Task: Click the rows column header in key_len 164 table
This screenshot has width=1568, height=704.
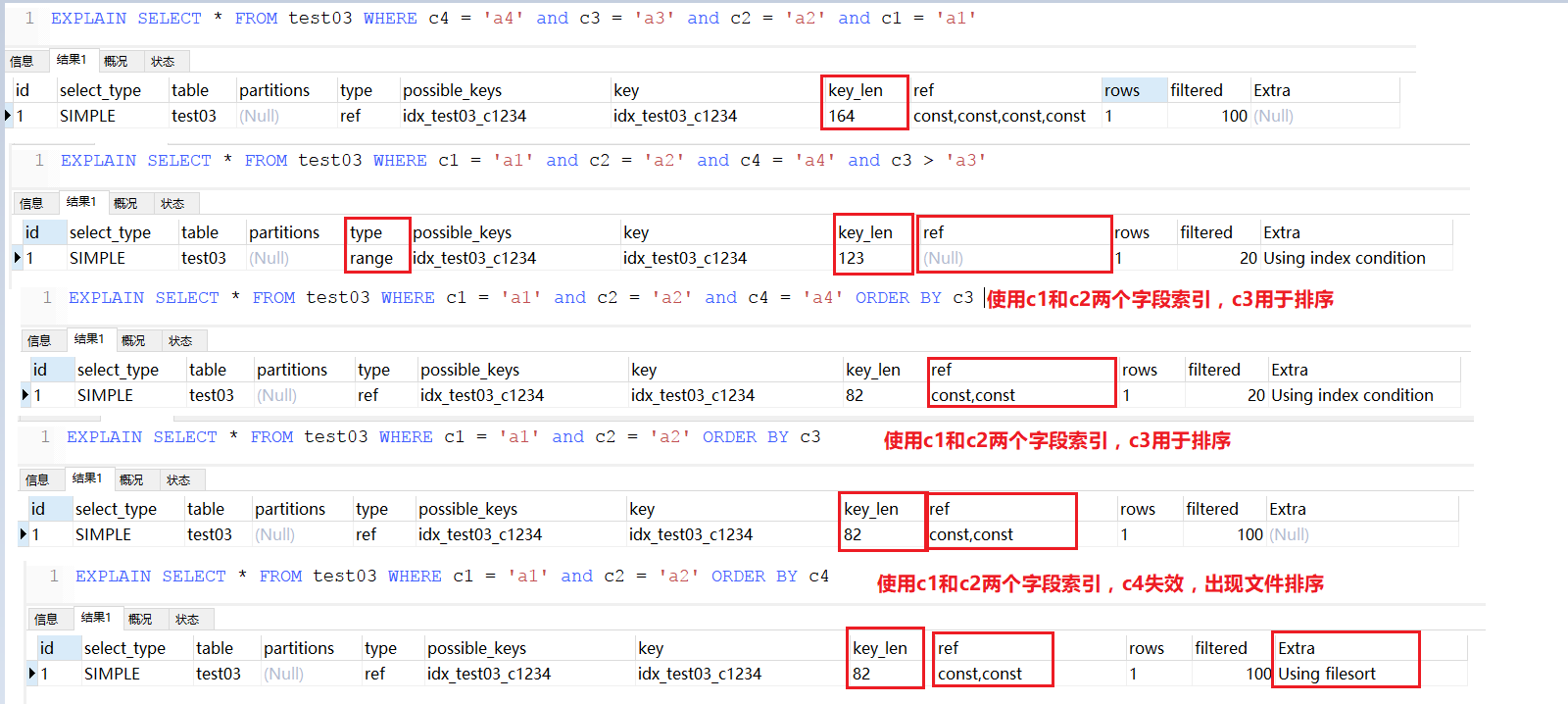Action: point(1133,90)
